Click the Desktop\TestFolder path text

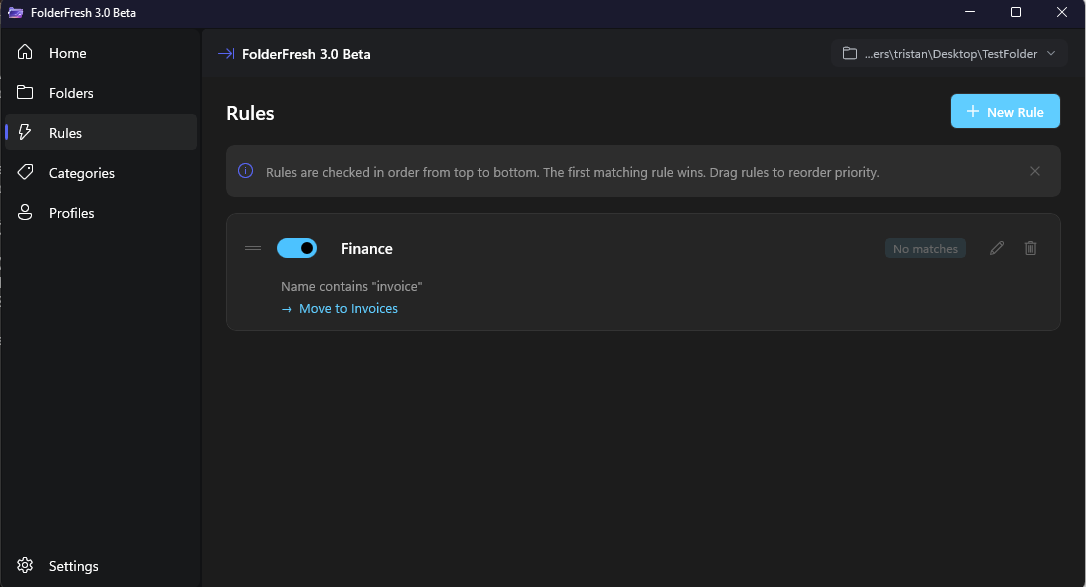coord(950,54)
